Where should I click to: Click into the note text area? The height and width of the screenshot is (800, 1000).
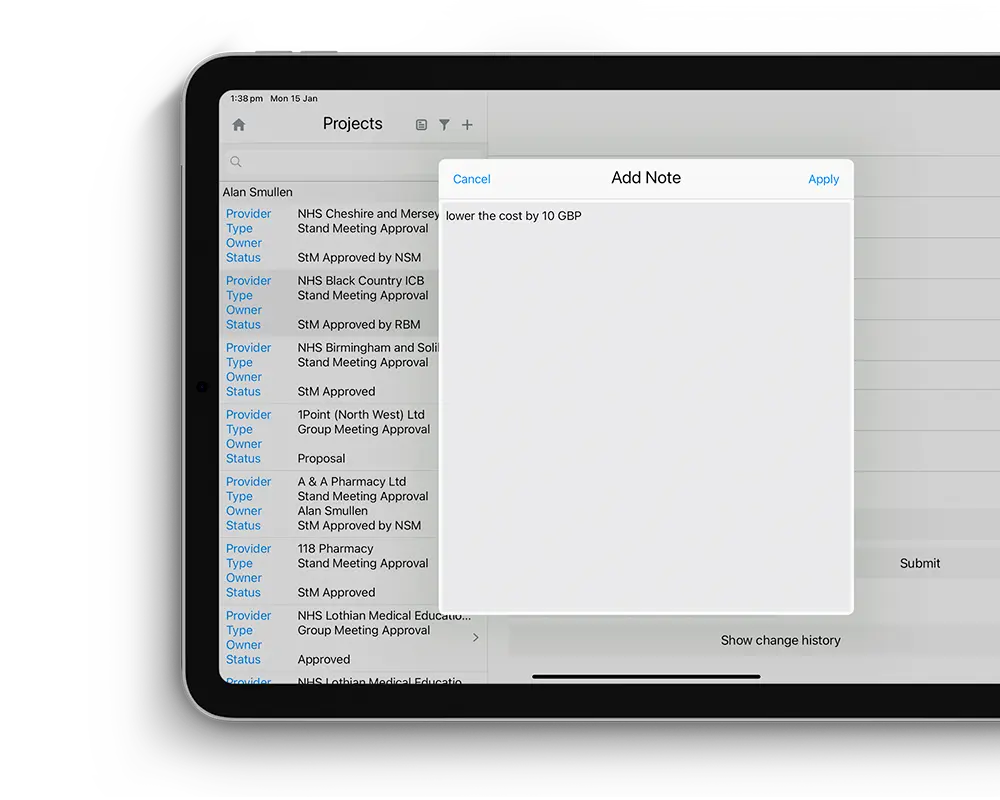tap(646, 407)
